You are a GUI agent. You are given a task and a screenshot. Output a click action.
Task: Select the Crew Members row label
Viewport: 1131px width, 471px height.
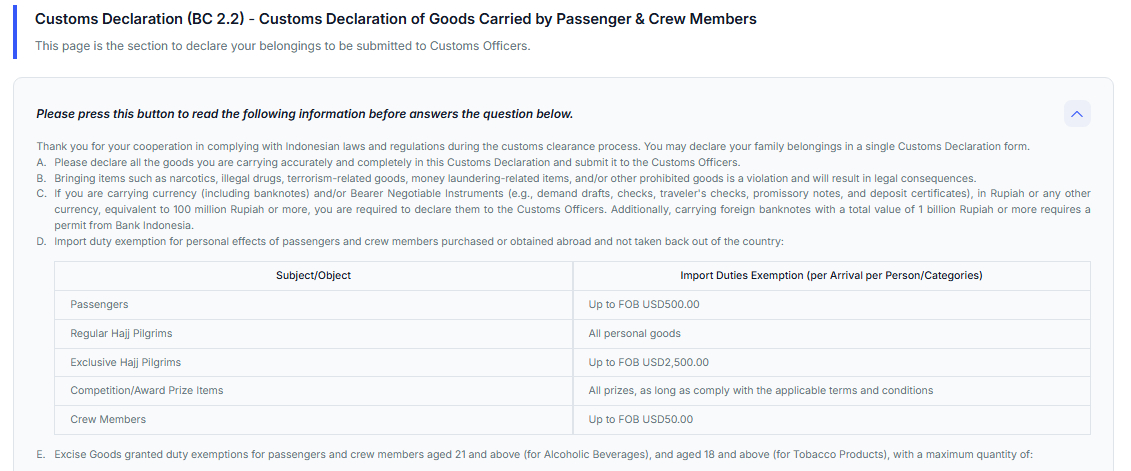click(x=108, y=419)
